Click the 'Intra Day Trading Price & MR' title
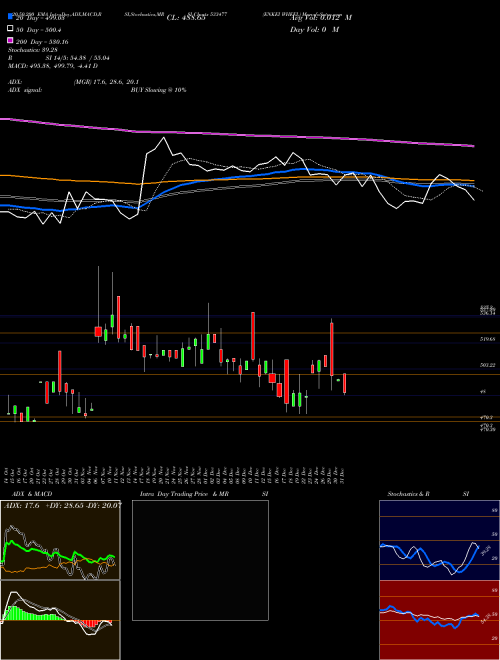This screenshot has width=500, height=660. click(x=184, y=494)
